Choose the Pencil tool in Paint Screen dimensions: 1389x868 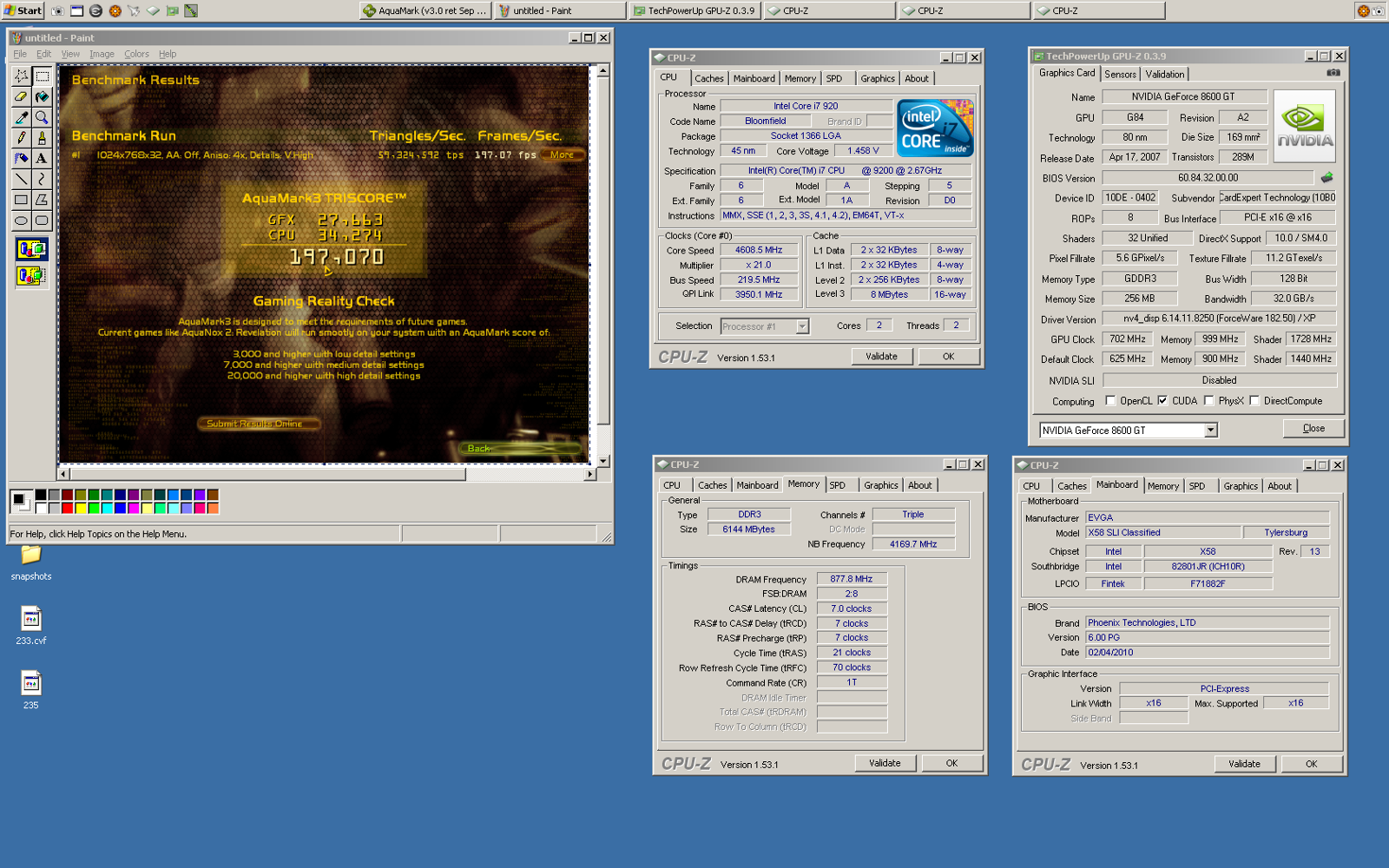click(21, 138)
